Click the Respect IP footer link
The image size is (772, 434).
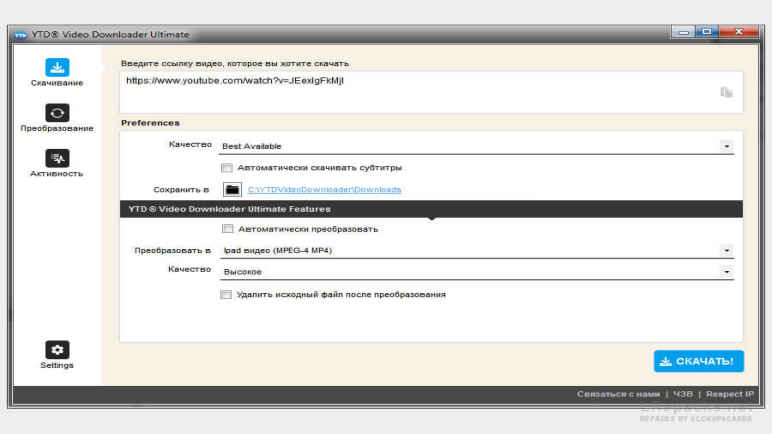coord(732,395)
